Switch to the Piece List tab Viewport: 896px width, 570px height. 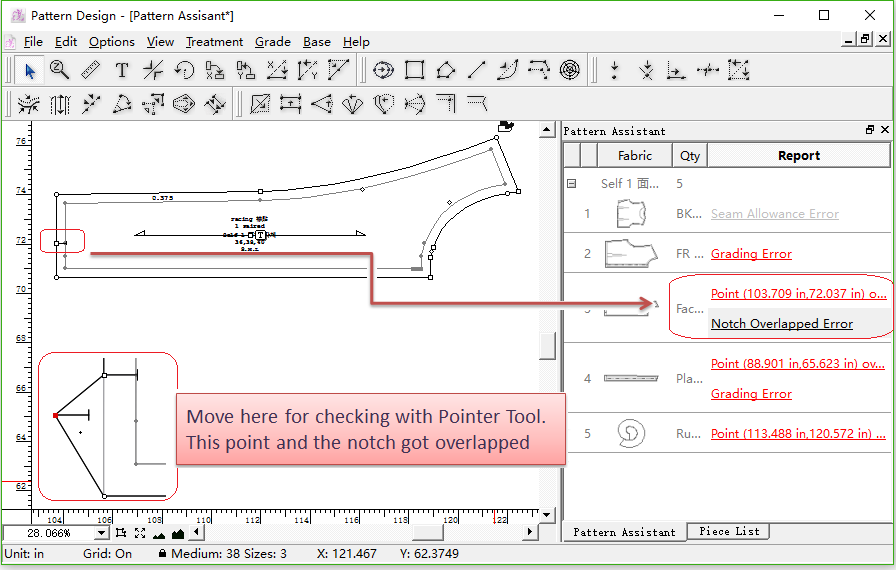(729, 532)
